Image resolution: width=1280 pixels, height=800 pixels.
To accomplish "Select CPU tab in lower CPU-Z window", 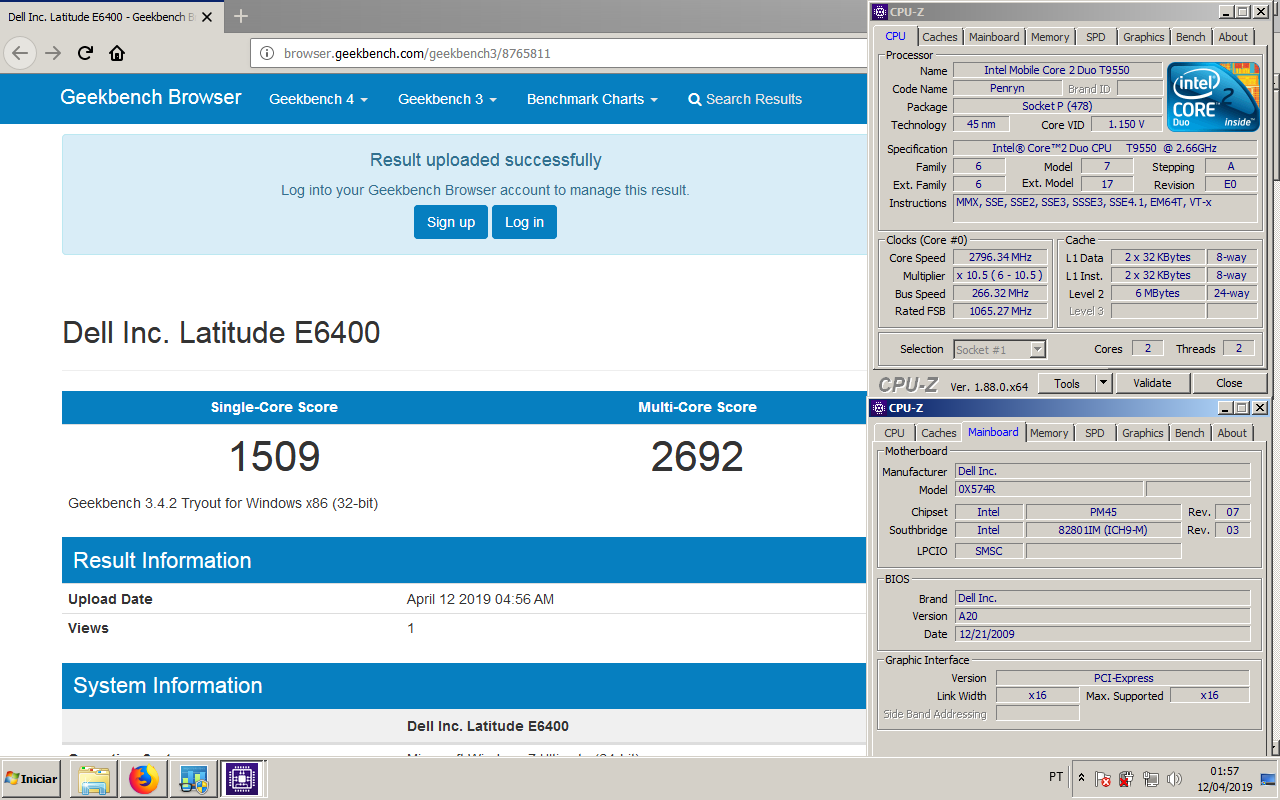I will (x=894, y=433).
